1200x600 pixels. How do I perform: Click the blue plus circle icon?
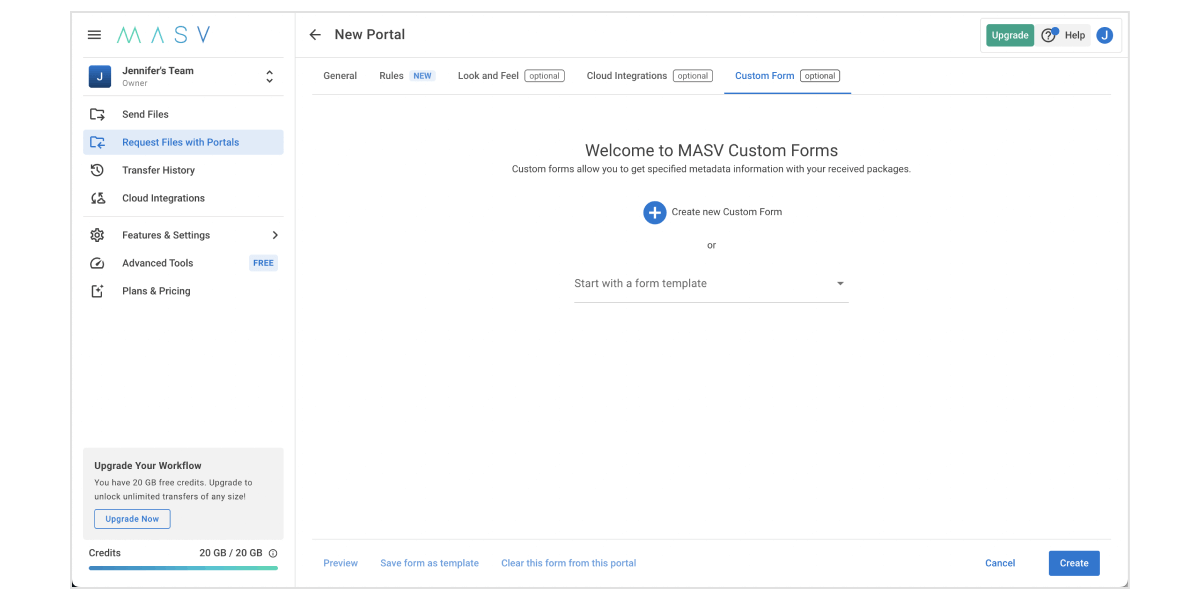(x=654, y=212)
